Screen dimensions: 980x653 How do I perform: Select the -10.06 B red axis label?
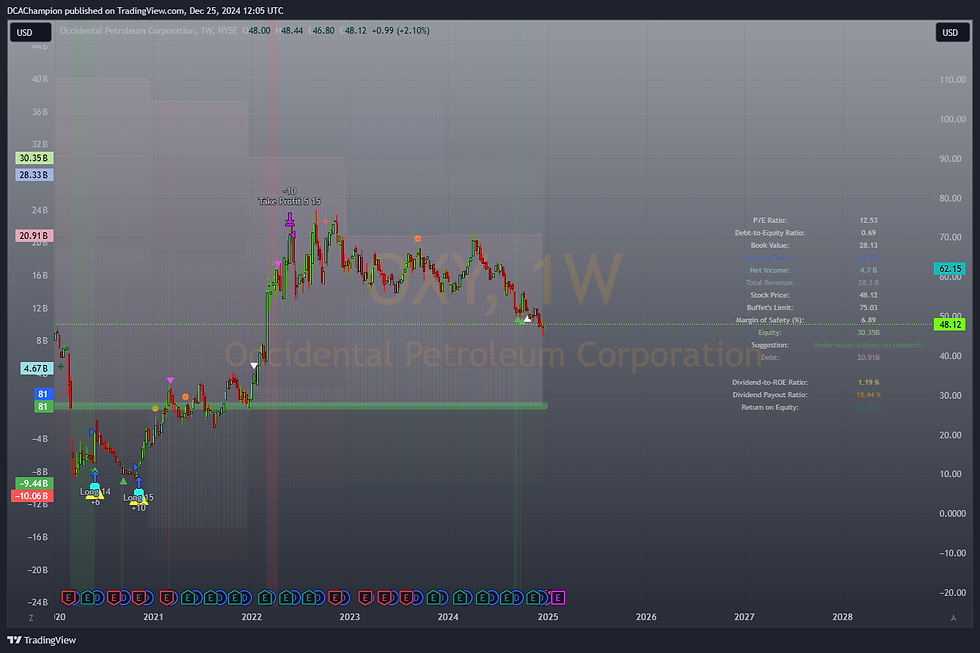[x=32, y=496]
